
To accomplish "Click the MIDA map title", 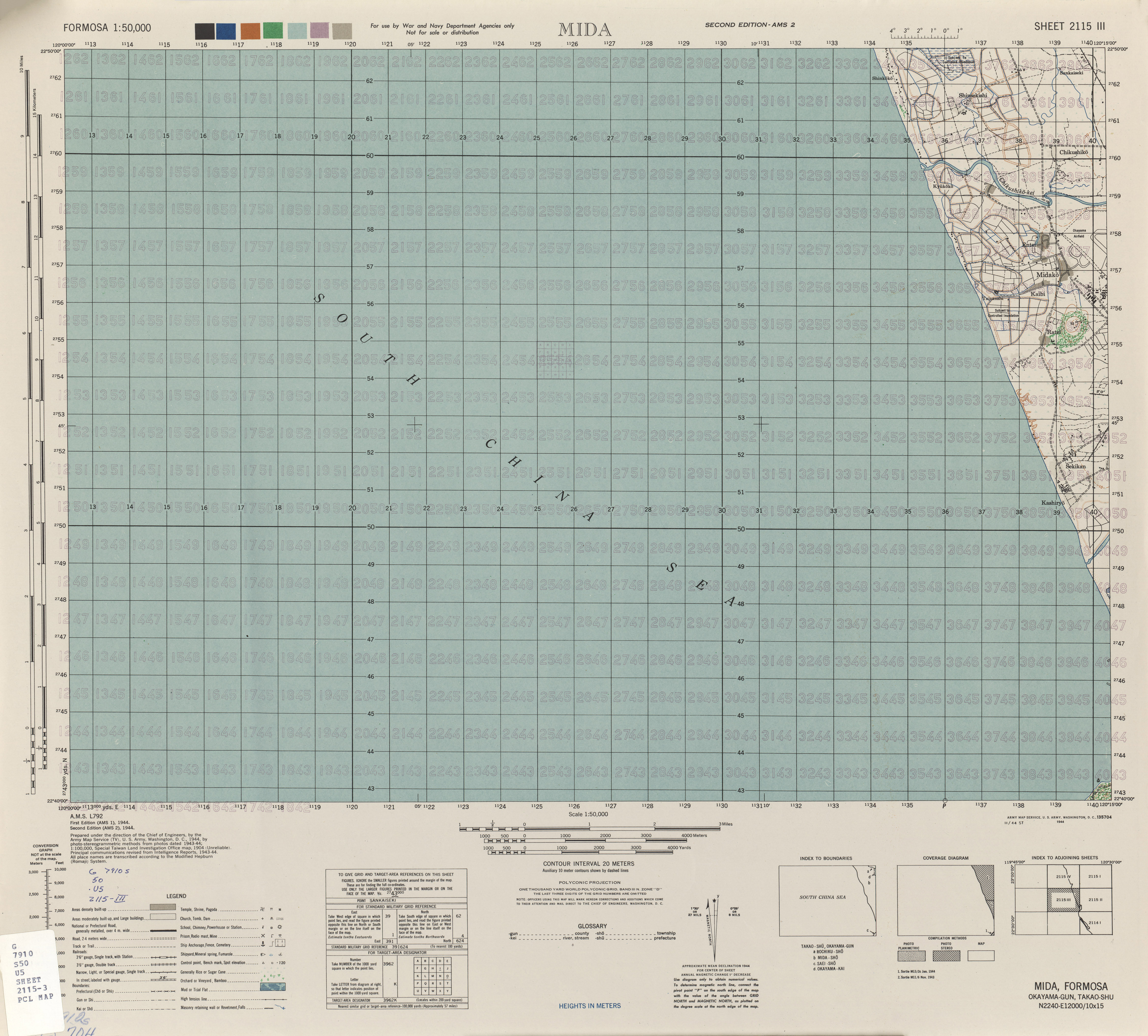I will pyautogui.click(x=585, y=29).
